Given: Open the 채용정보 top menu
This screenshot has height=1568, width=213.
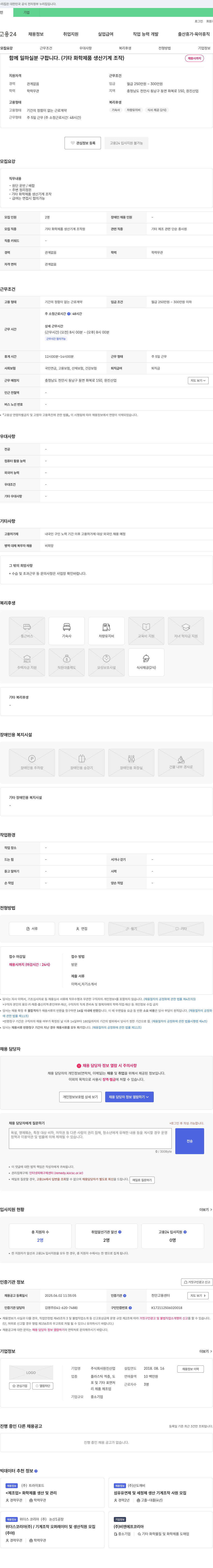Looking at the screenshot, I should 36,34.
